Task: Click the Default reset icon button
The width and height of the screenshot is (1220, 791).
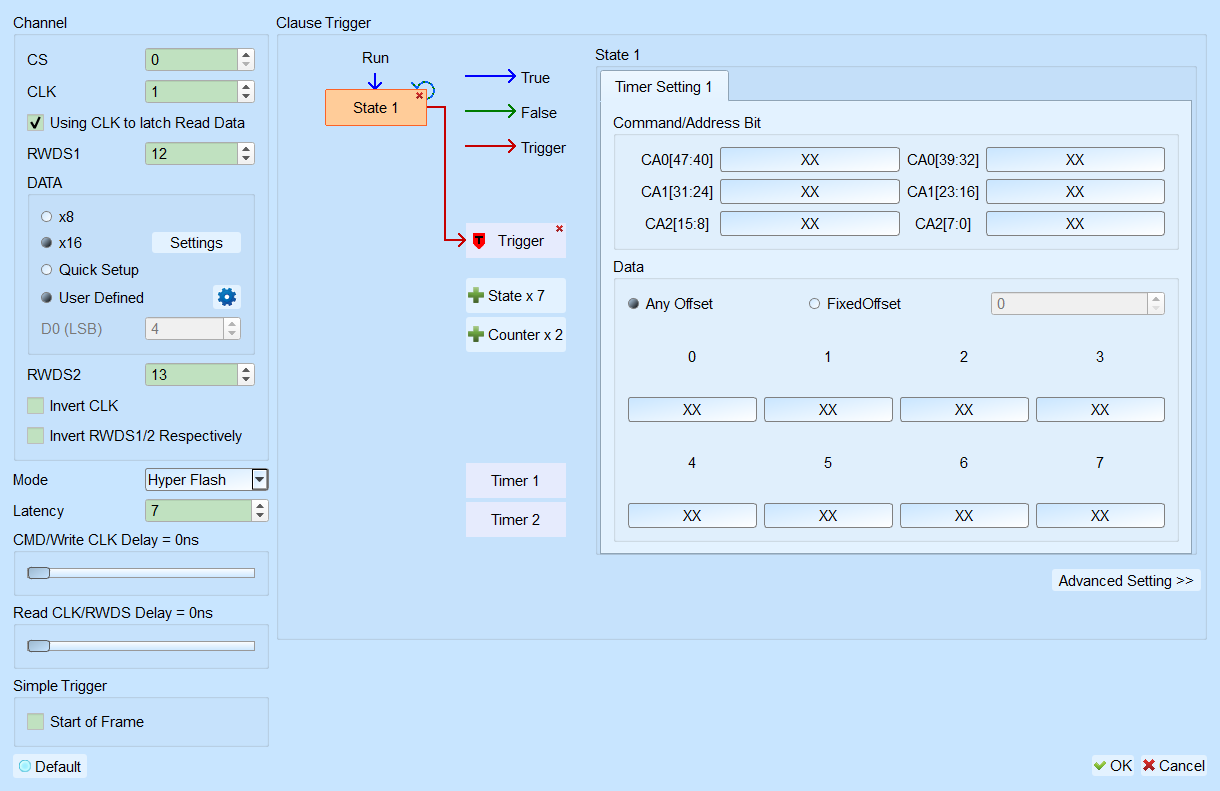Action: 25,766
